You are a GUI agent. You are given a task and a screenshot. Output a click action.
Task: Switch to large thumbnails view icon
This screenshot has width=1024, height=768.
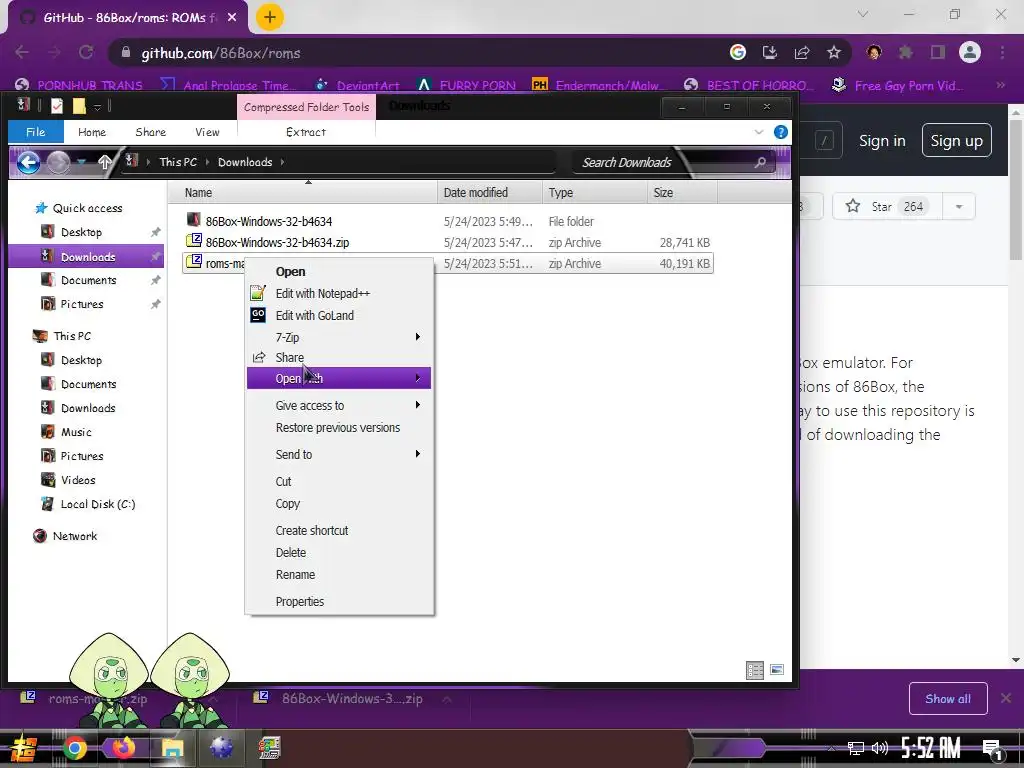[776, 670]
